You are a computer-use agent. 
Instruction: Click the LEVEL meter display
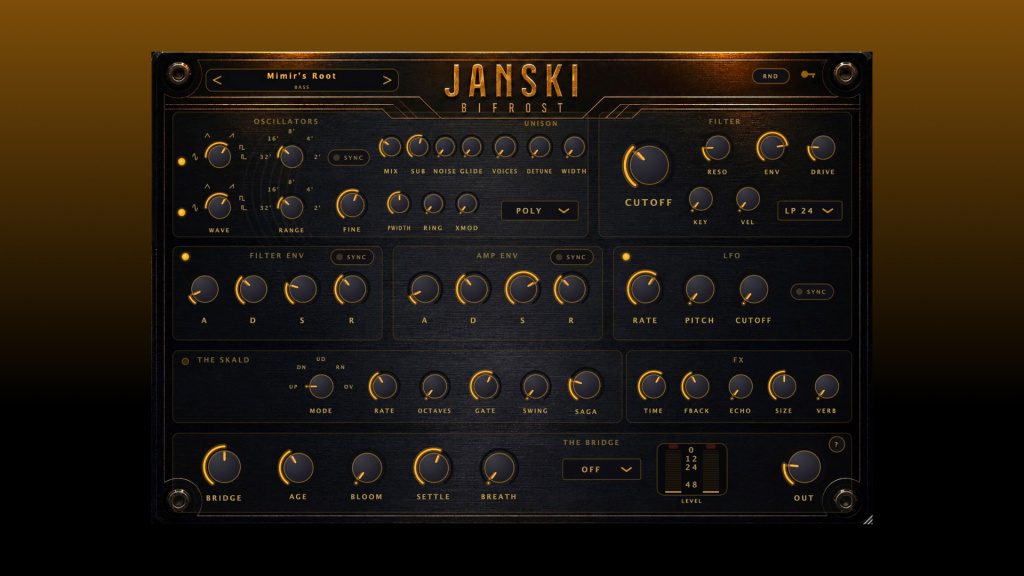click(692, 468)
